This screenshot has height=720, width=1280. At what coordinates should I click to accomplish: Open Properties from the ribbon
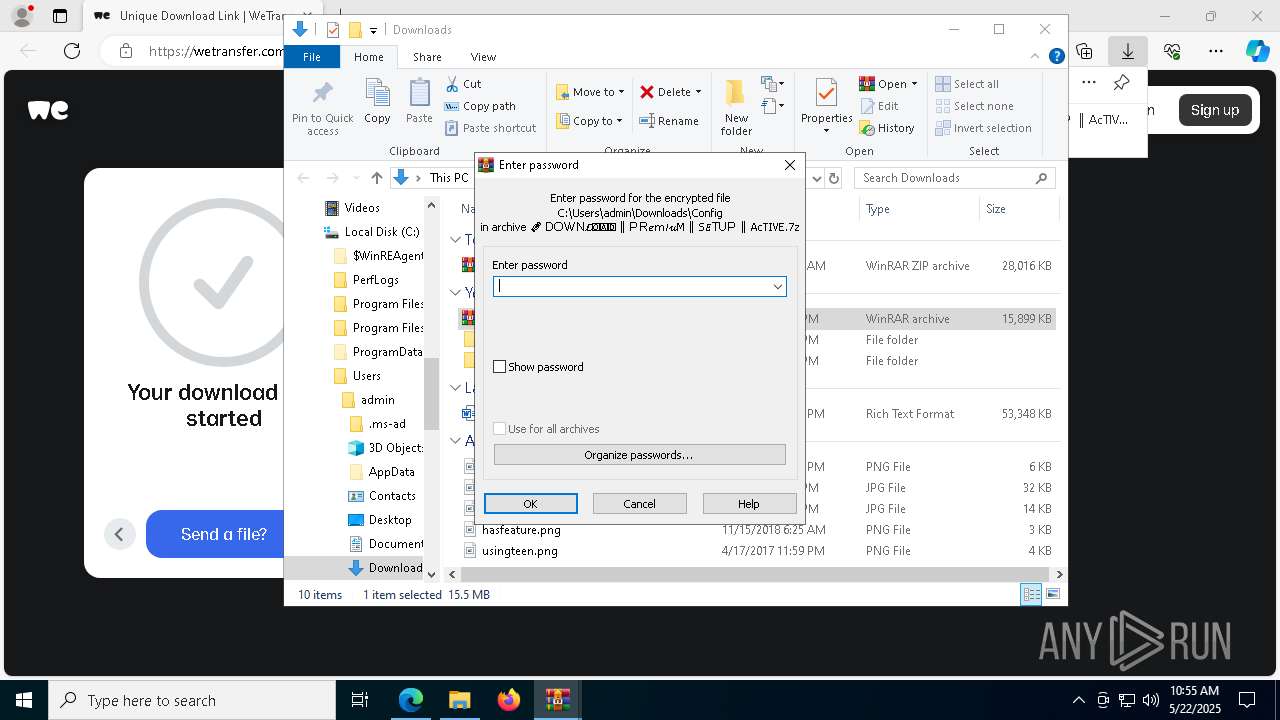point(826,107)
